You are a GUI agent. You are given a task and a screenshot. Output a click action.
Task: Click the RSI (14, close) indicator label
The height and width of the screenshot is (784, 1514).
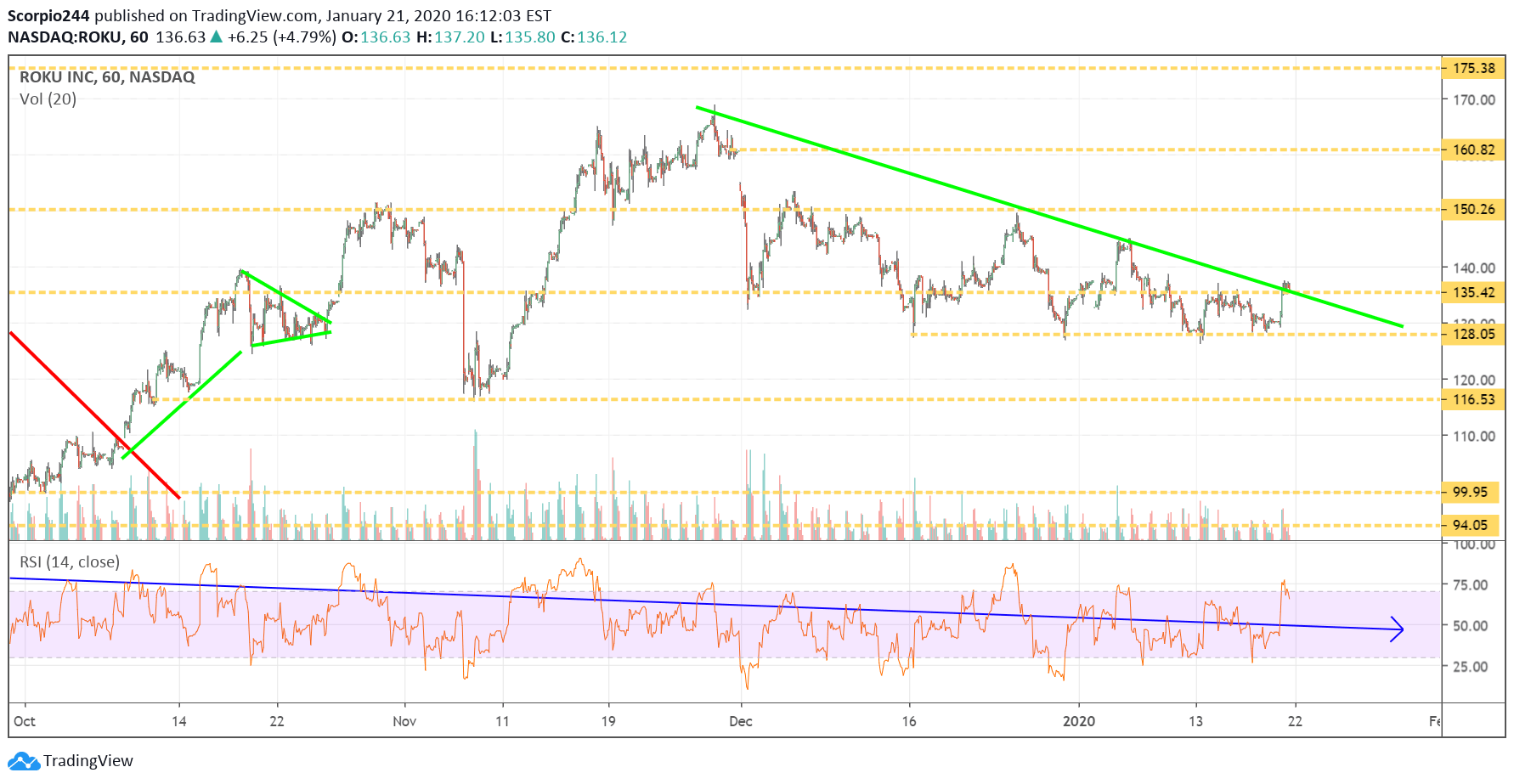[x=70, y=561]
